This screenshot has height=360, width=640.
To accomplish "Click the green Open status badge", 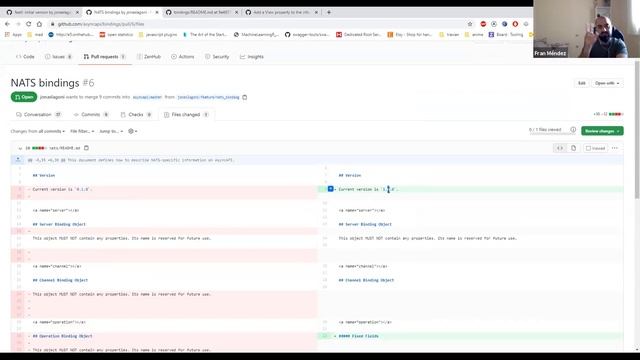I will coord(24,97).
